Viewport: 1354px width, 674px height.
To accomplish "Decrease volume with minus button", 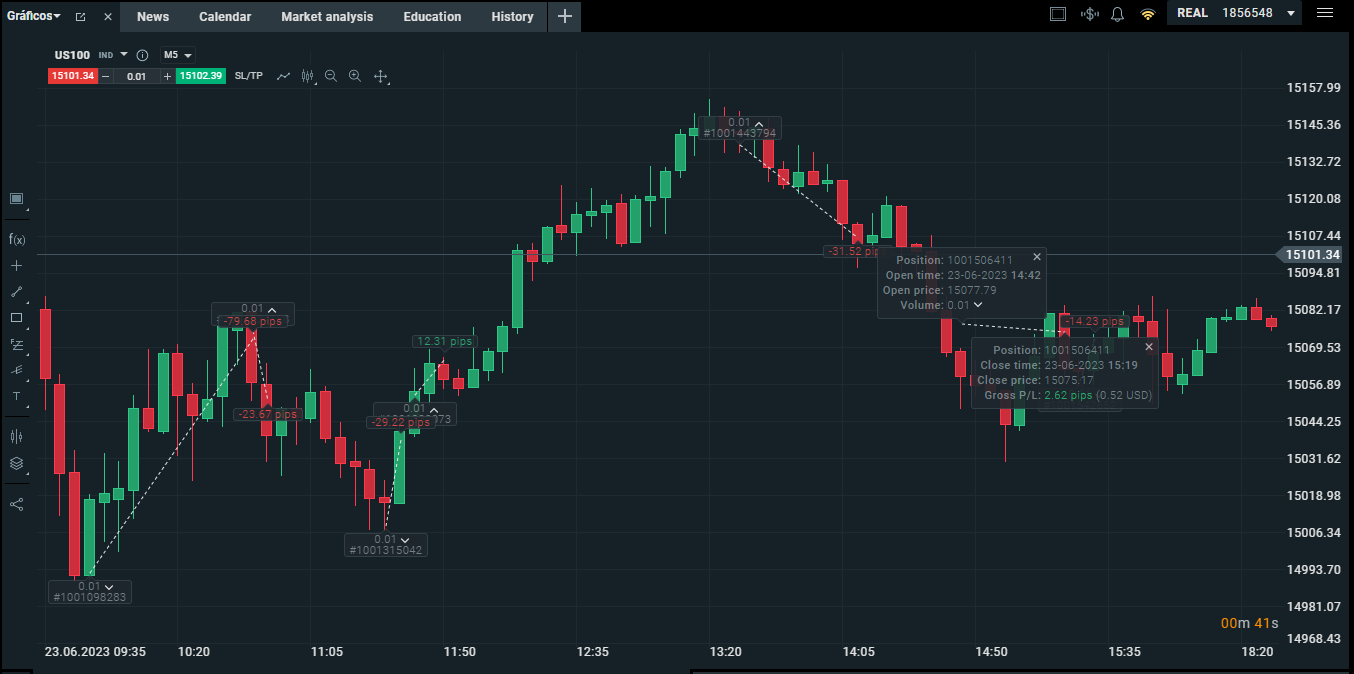I will point(106,76).
